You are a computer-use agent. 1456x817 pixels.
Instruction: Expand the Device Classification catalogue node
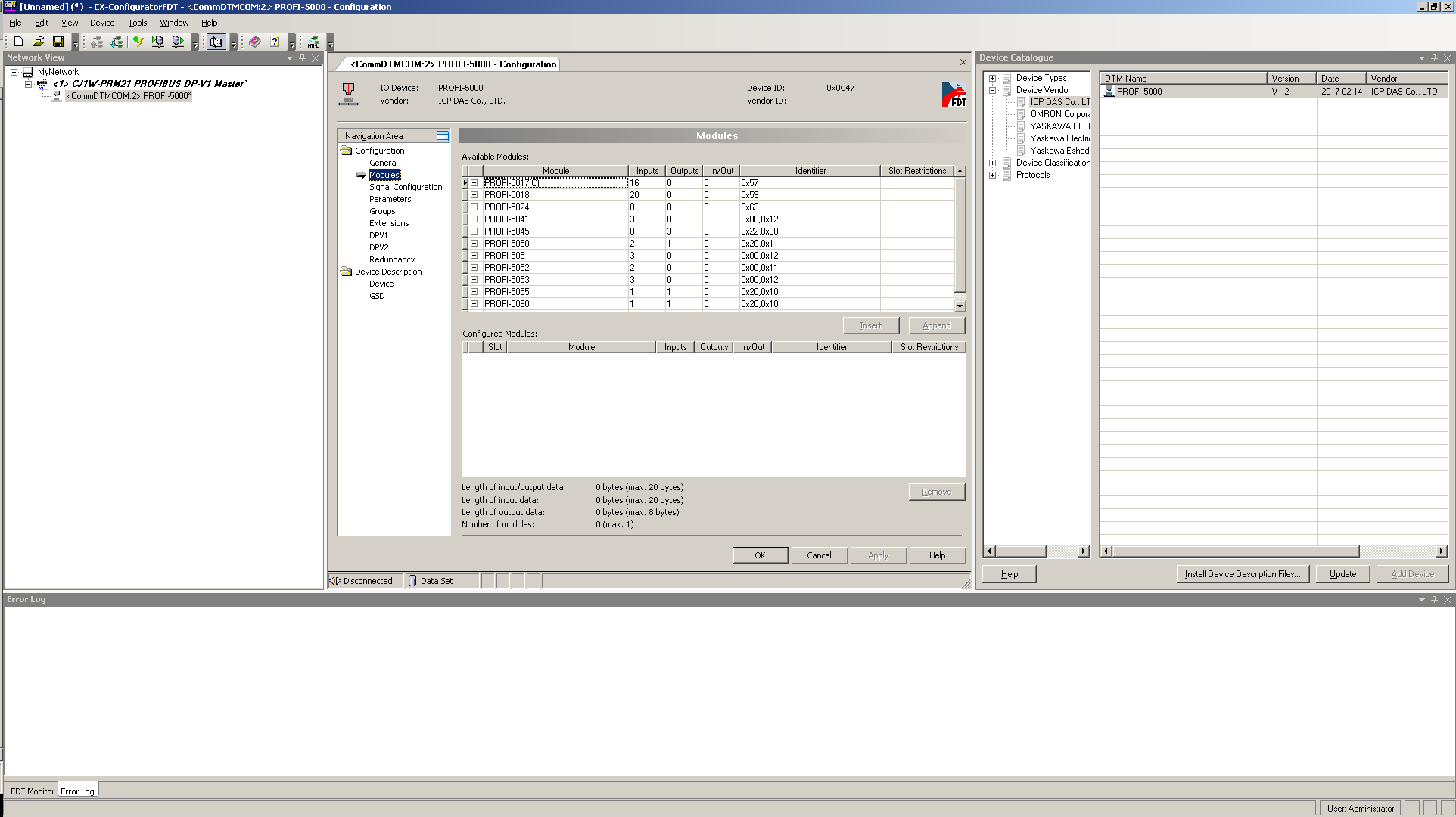[992, 163]
